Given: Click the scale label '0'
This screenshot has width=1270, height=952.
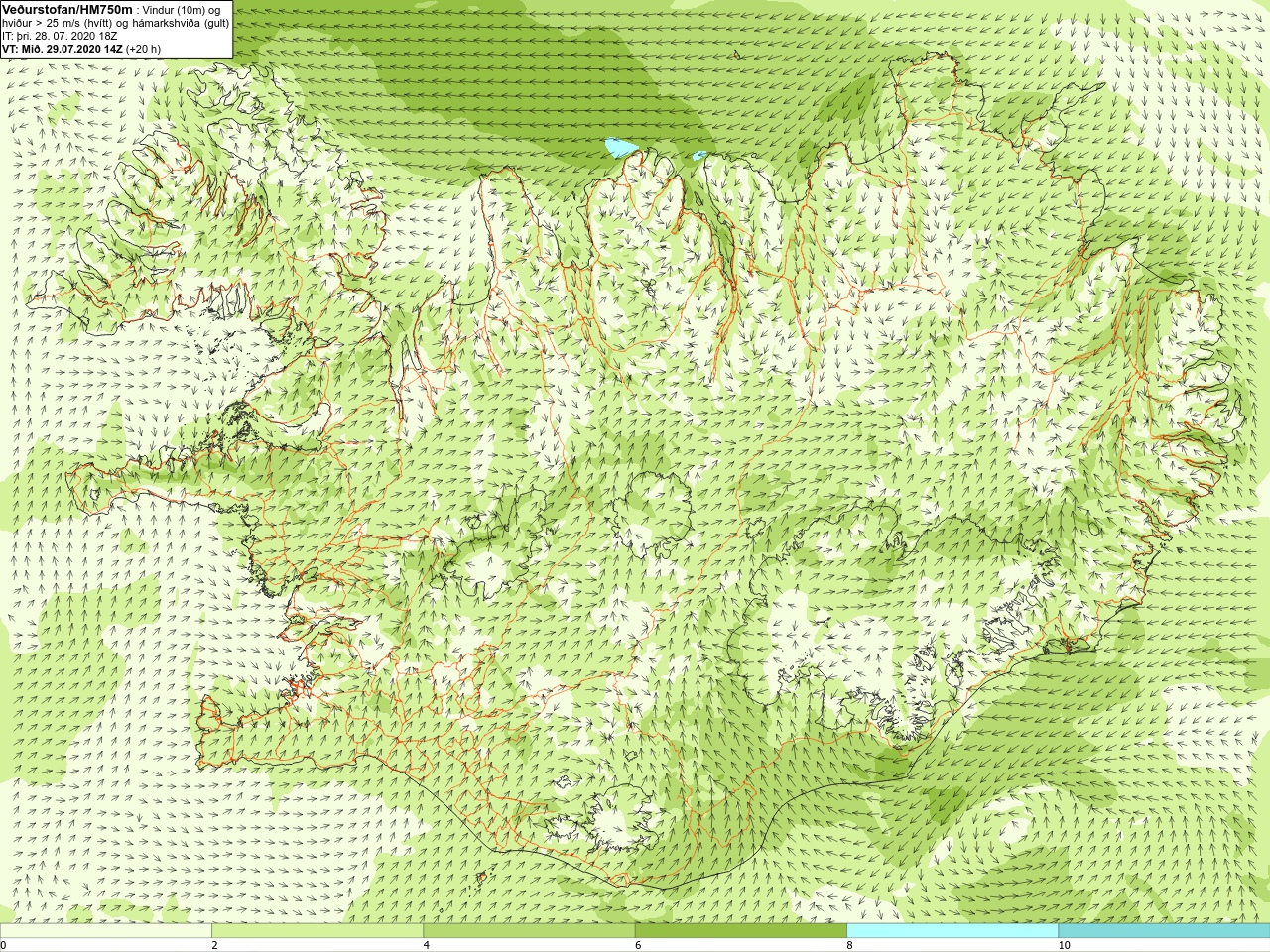Looking at the screenshot, I should [x=3, y=945].
